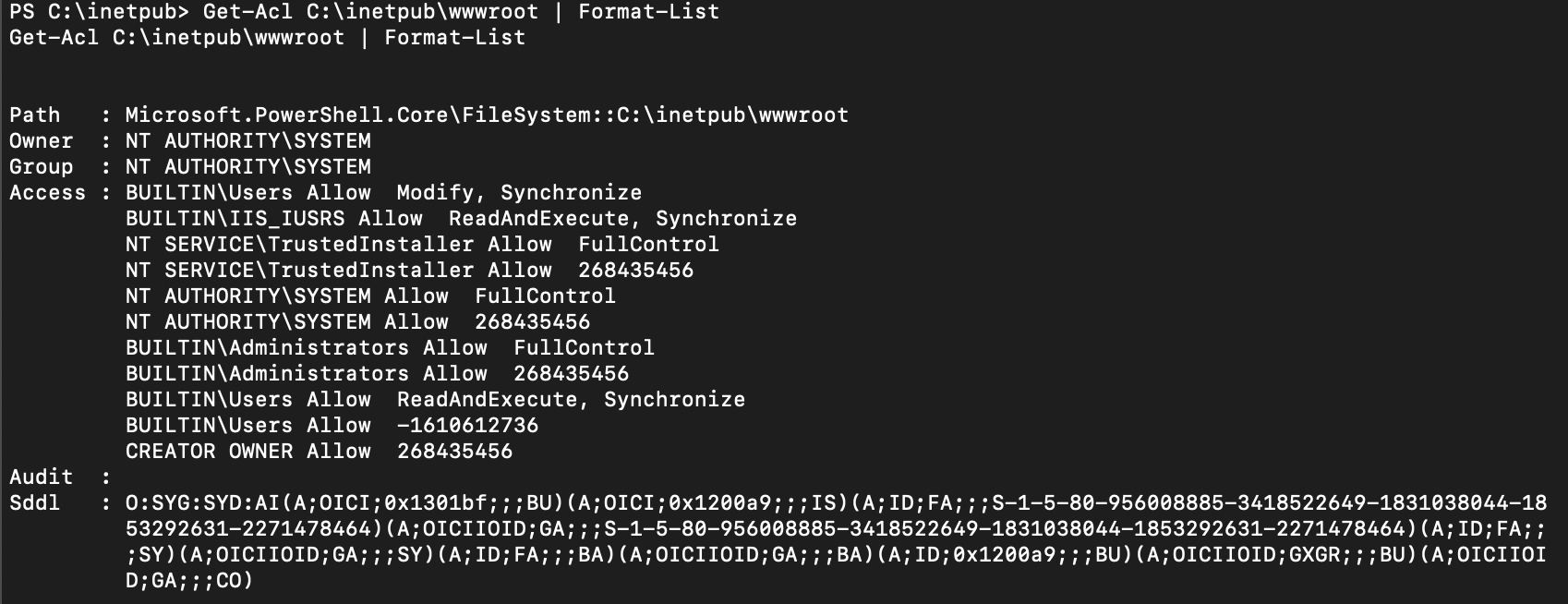The width and height of the screenshot is (1568, 604).
Task: Click the Get-Acl command on first line
Action: [241, 12]
